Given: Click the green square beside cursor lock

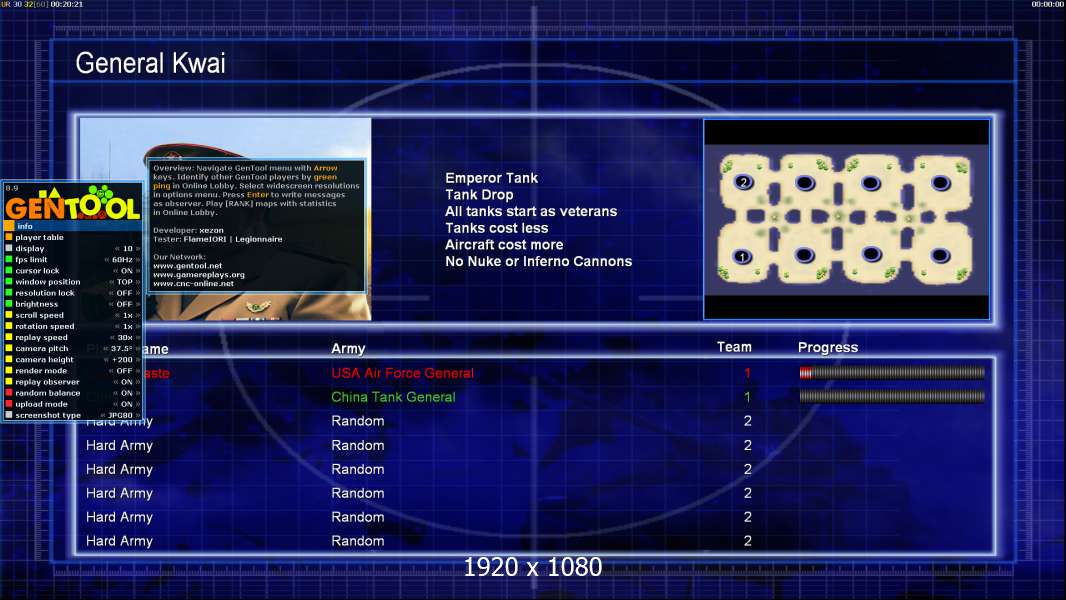Looking at the screenshot, I should click(x=9, y=270).
